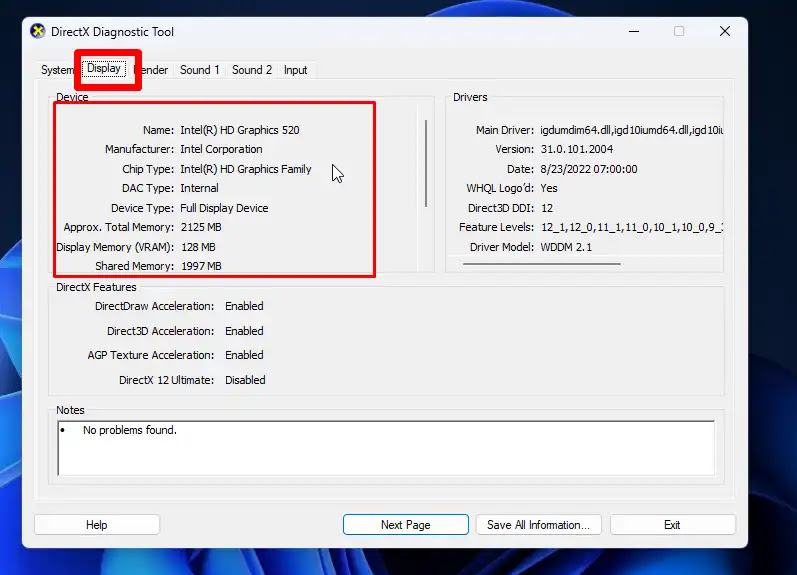Screen dimensions: 797x575
Task: Minimize the DirectX Diagnostic Tool window
Action: (634, 32)
